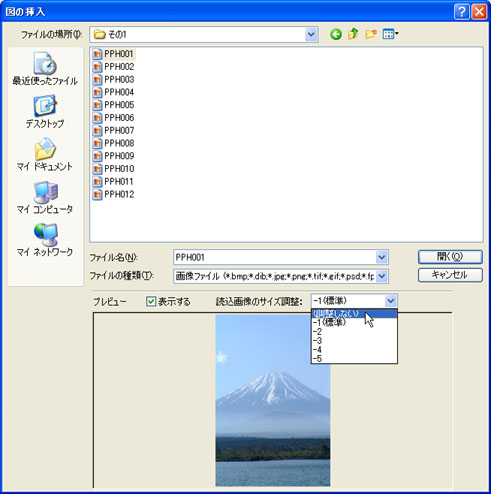Open マイ ネットワーク location

pos(45,240)
